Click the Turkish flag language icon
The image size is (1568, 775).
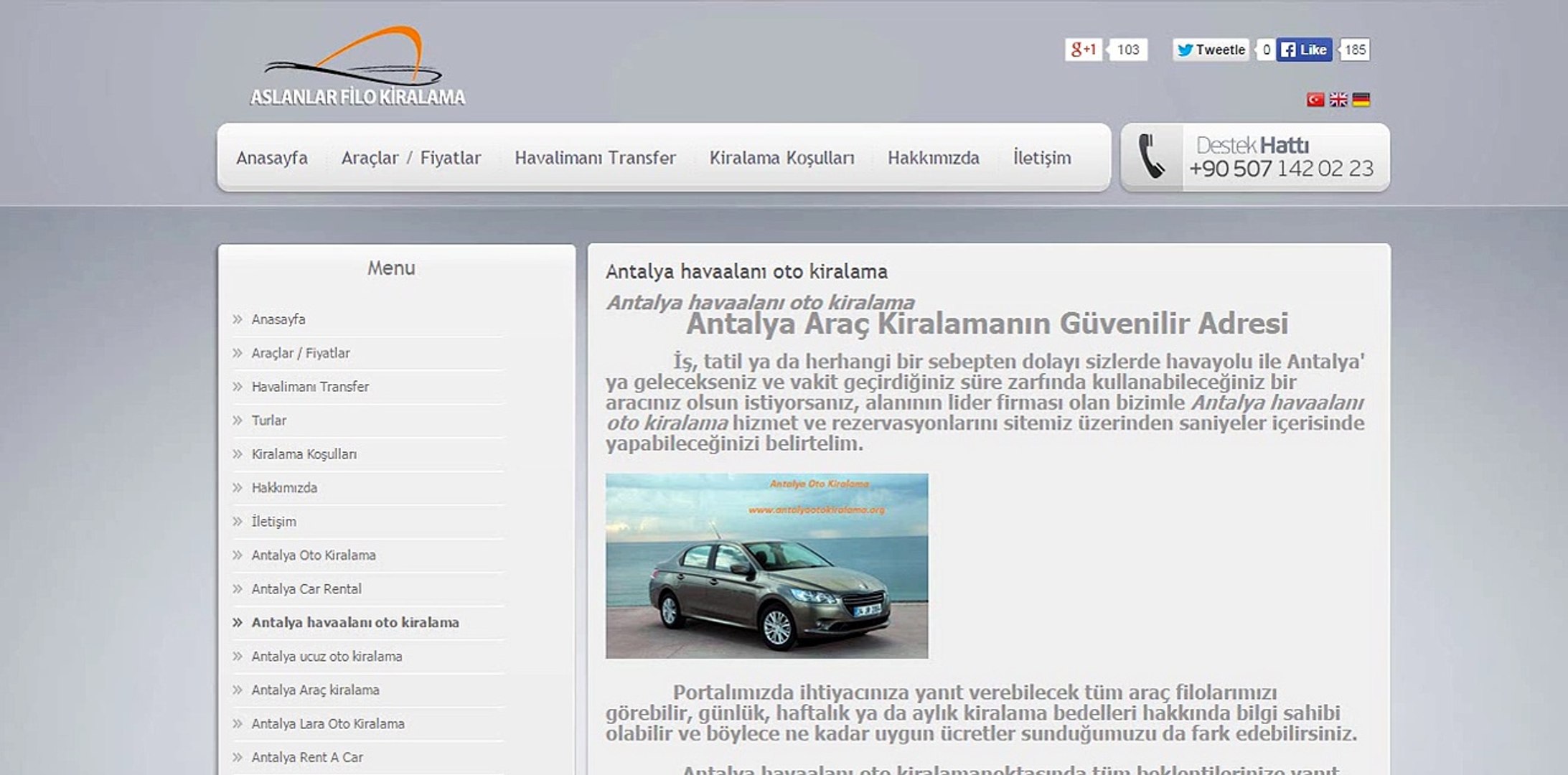tap(1315, 100)
